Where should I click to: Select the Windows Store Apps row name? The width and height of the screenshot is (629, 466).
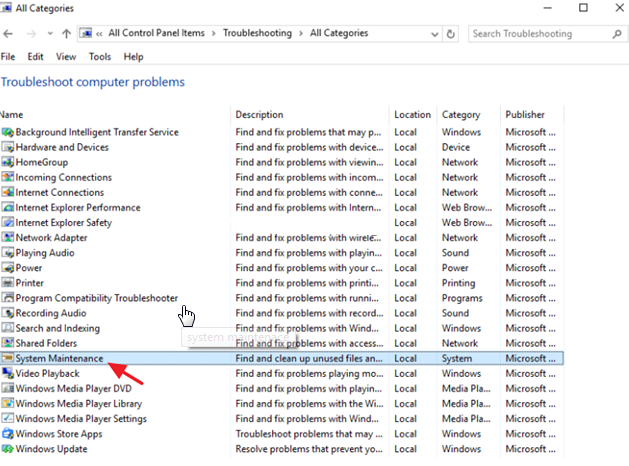tap(59, 434)
